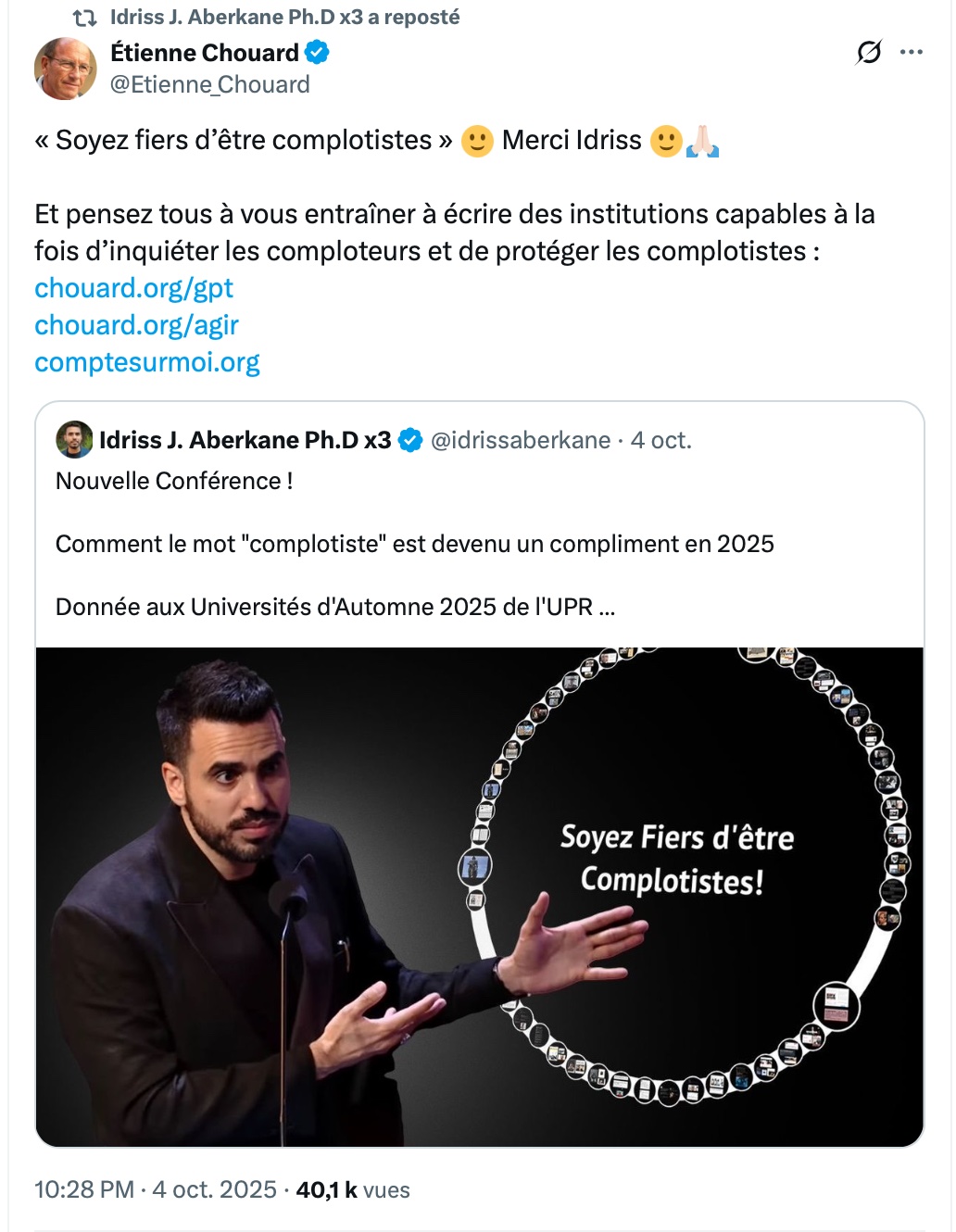Screen dimensions: 956x1232
Task: Open "Idriss J. Aberkane Ph.D x3 a reposté" label
Action: pyautogui.click(x=284, y=18)
